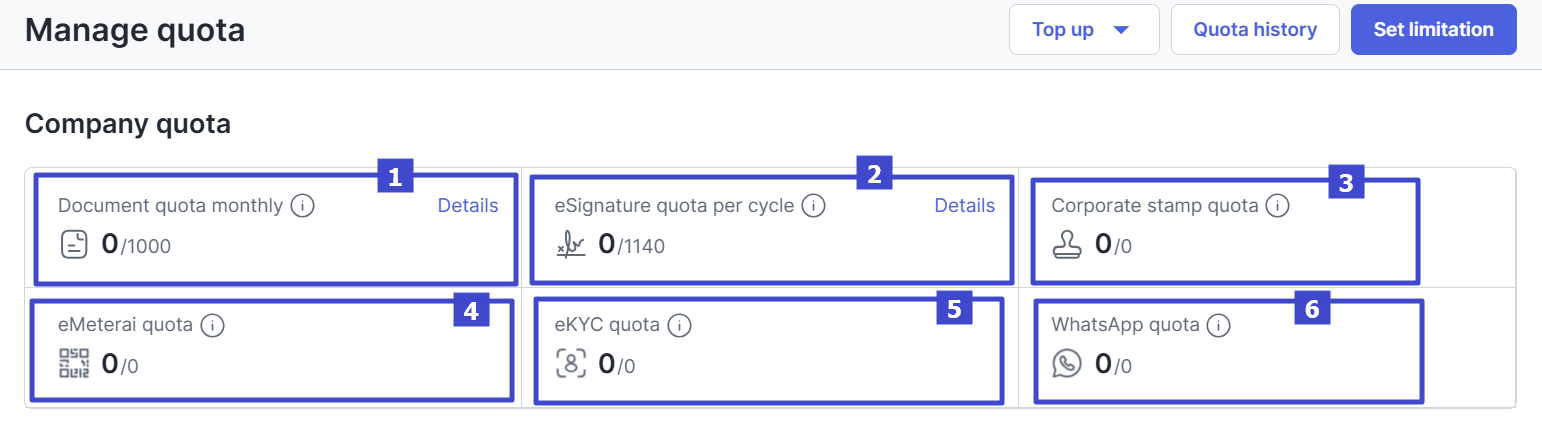The image size is (1542, 427).
Task: Click the face scan icon under eKYC quota
Action: tap(571, 363)
